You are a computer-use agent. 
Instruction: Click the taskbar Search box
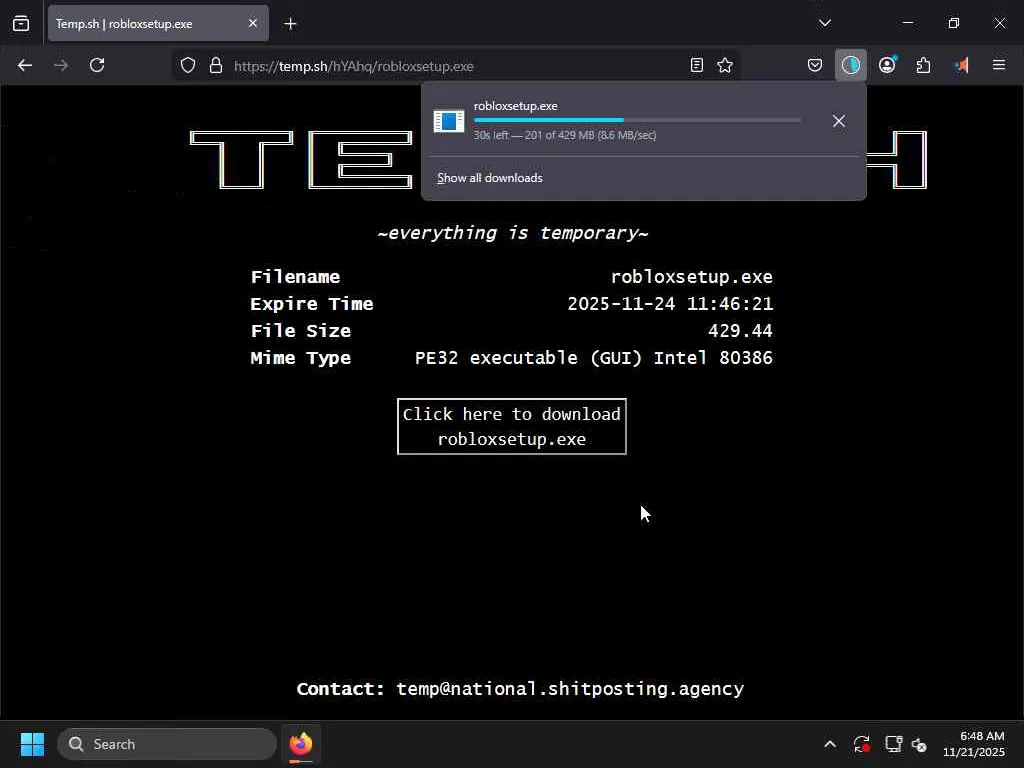167,744
